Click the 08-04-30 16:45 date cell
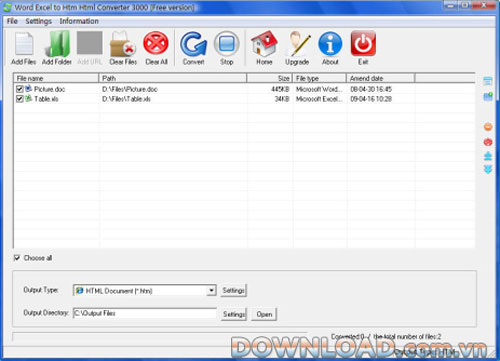 tap(371, 89)
